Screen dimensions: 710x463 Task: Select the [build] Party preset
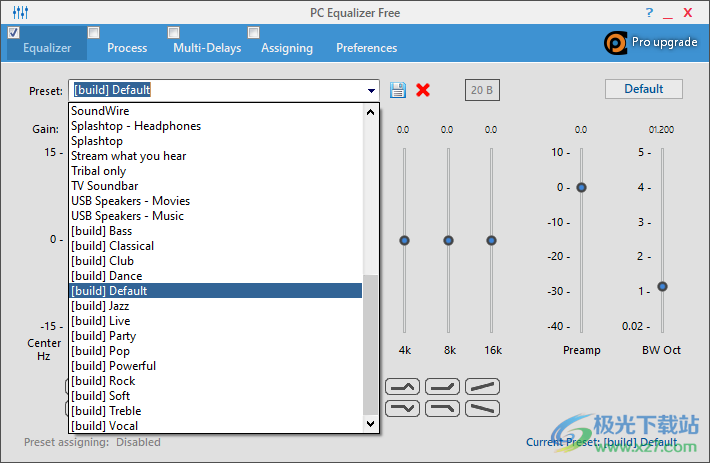pos(216,335)
